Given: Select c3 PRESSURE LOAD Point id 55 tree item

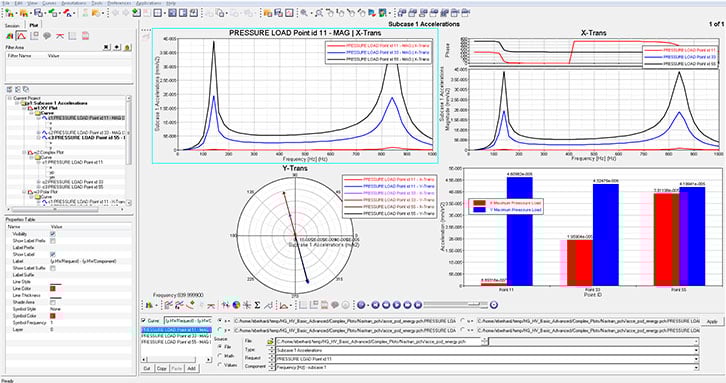Looking at the screenshot, I should [x=87, y=138].
